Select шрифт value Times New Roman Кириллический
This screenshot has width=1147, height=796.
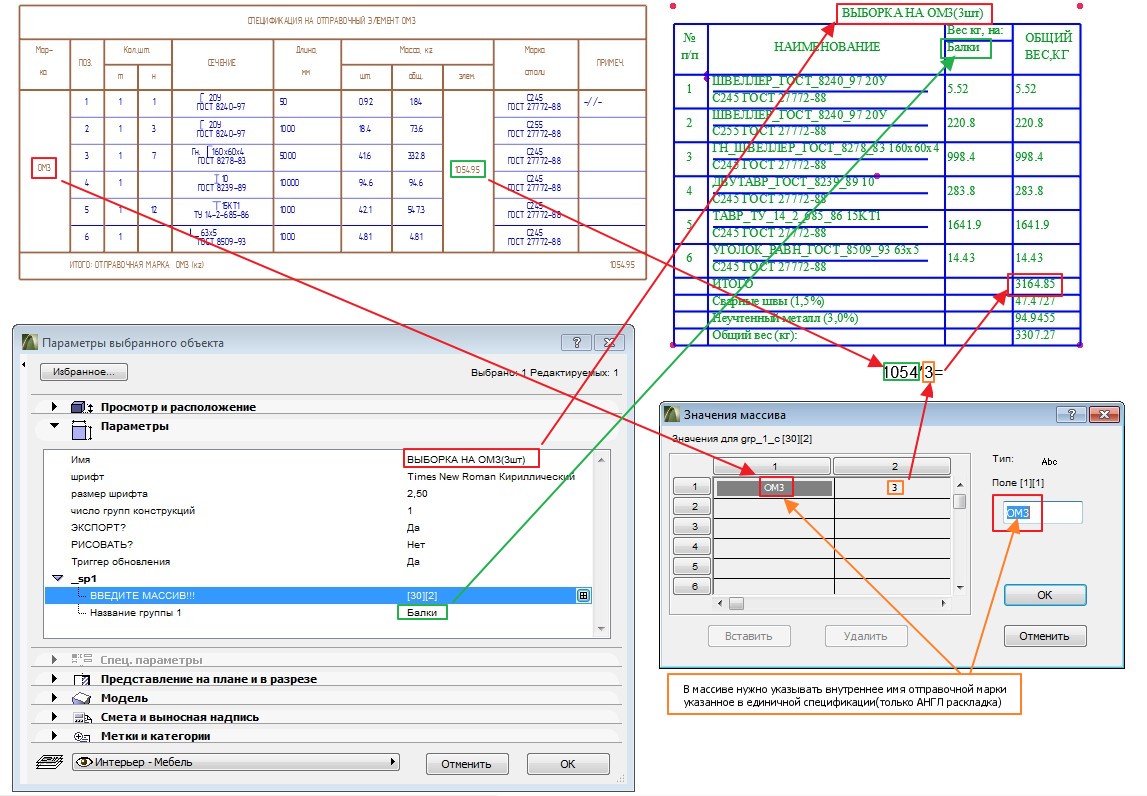tap(491, 476)
